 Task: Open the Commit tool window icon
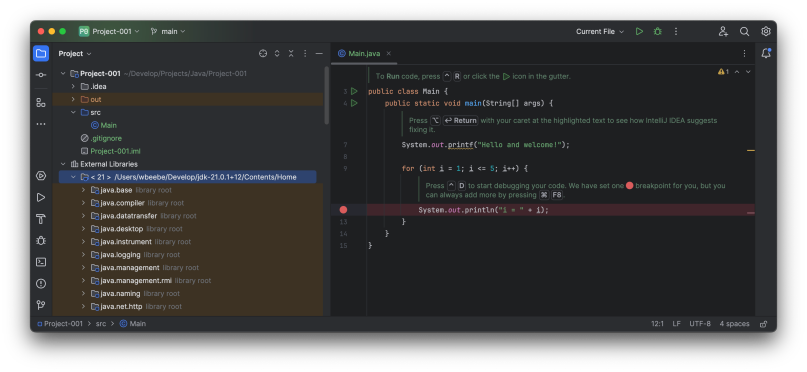tap(41, 75)
